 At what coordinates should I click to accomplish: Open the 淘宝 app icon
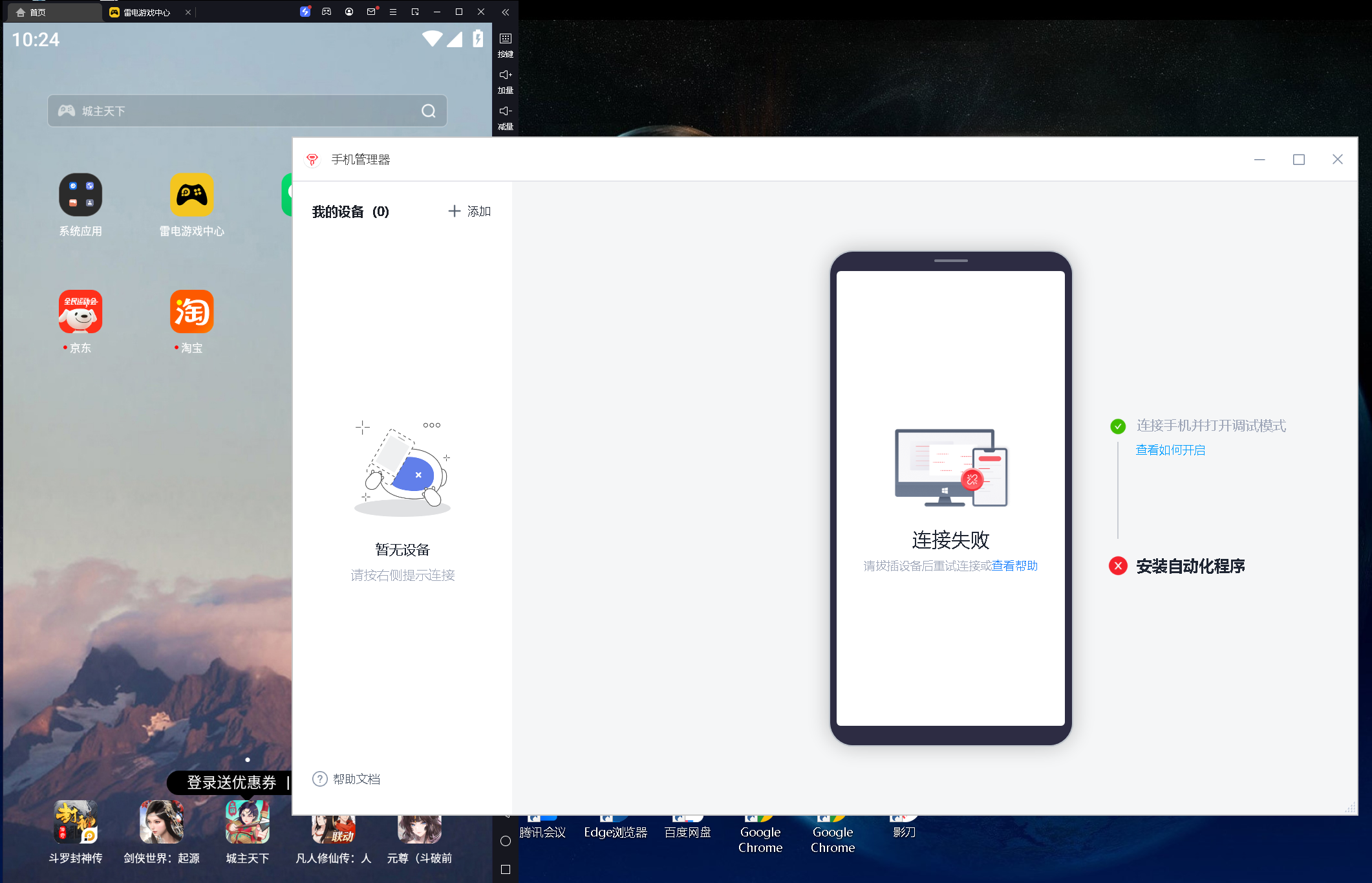pyautogui.click(x=191, y=312)
